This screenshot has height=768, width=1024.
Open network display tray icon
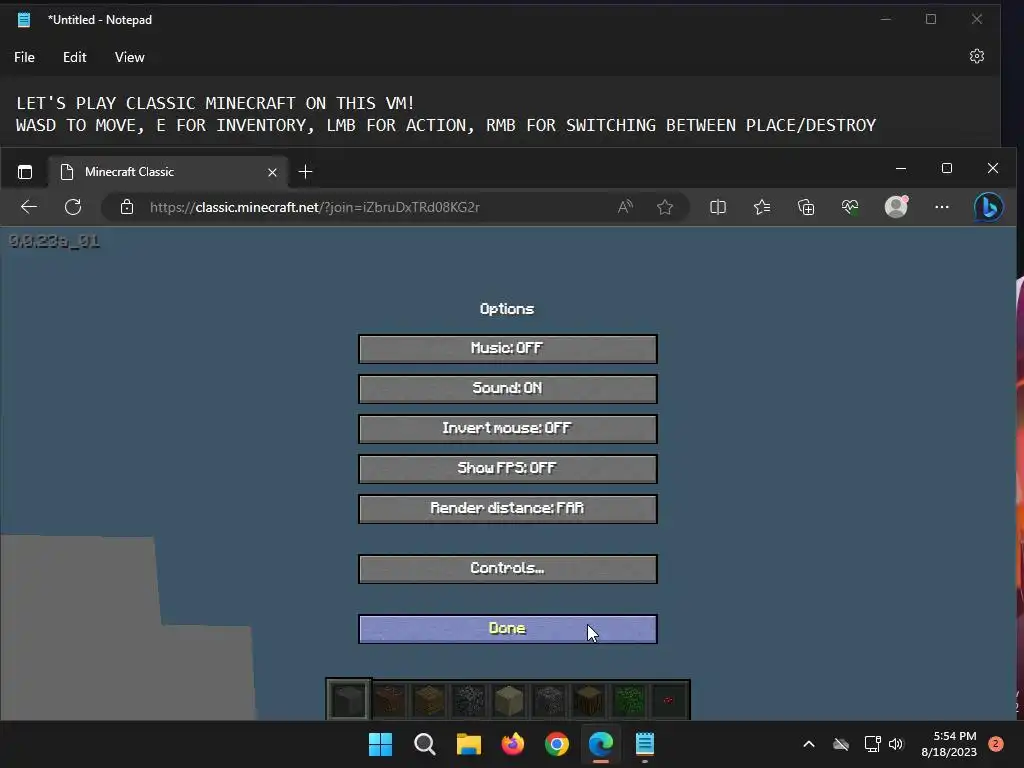pos(872,744)
